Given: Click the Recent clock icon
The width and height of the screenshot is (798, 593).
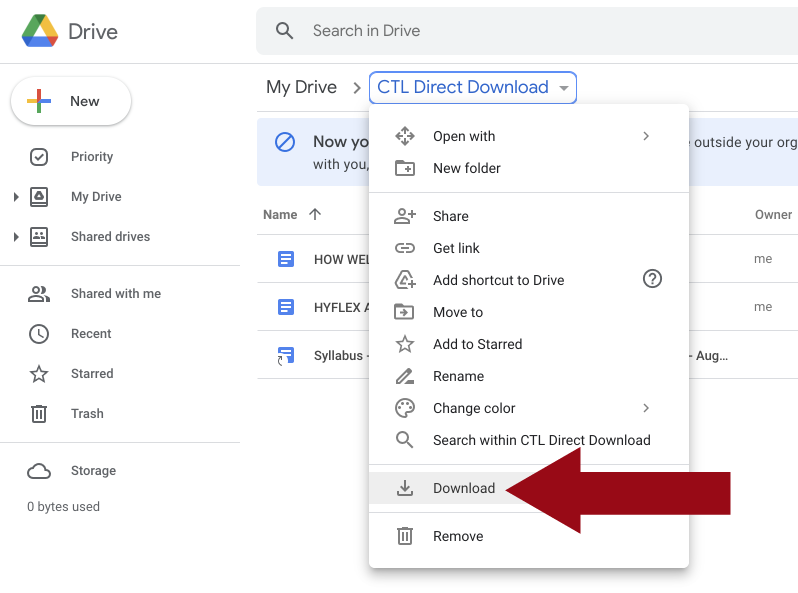Looking at the screenshot, I should click(x=39, y=334).
